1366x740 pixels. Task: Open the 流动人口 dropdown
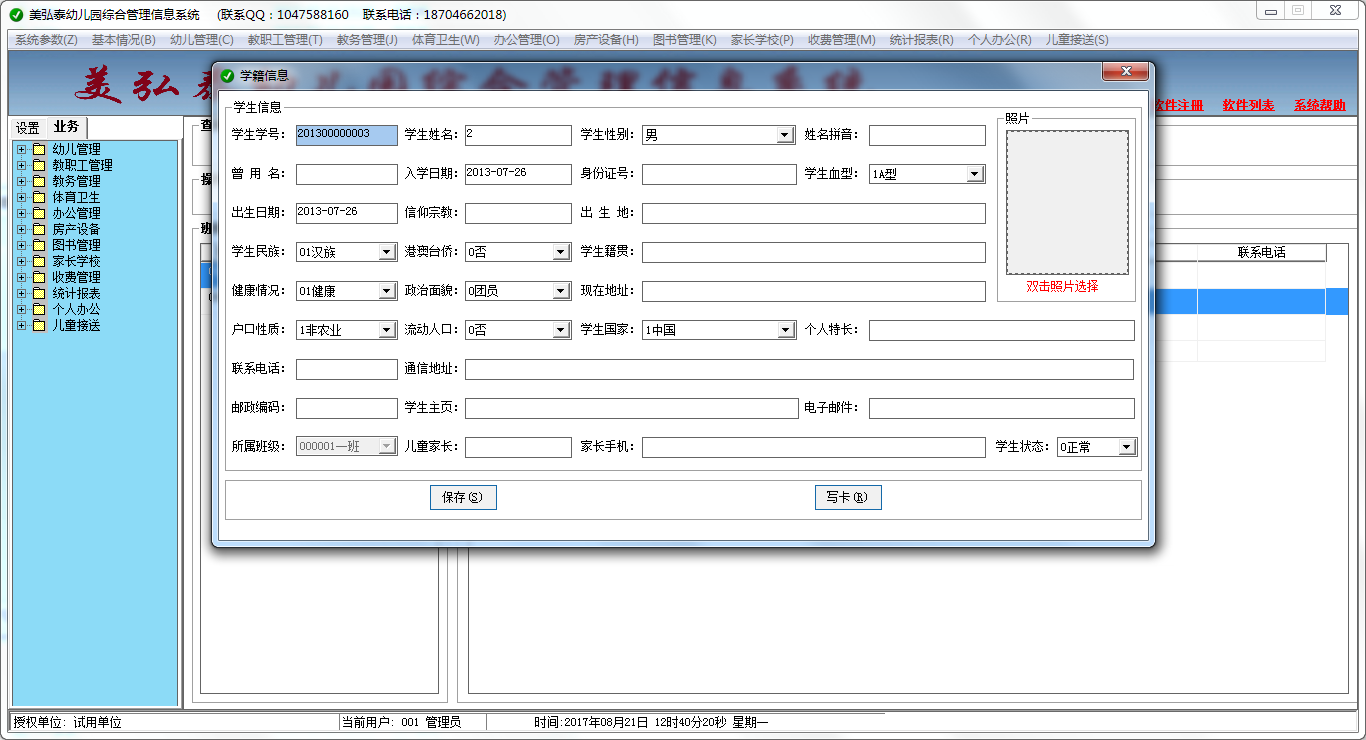(x=561, y=330)
